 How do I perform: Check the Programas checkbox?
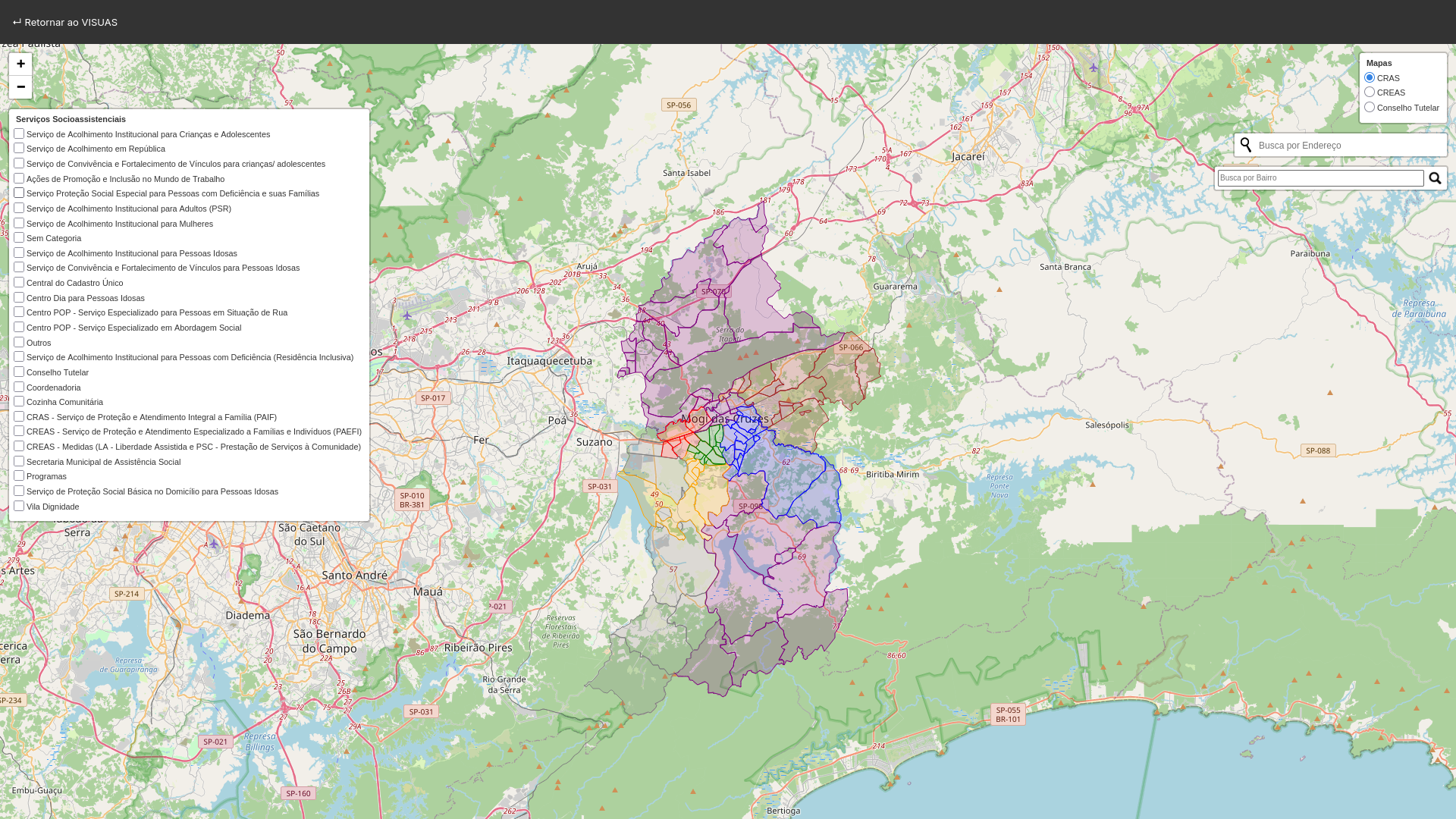tap(19, 475)
